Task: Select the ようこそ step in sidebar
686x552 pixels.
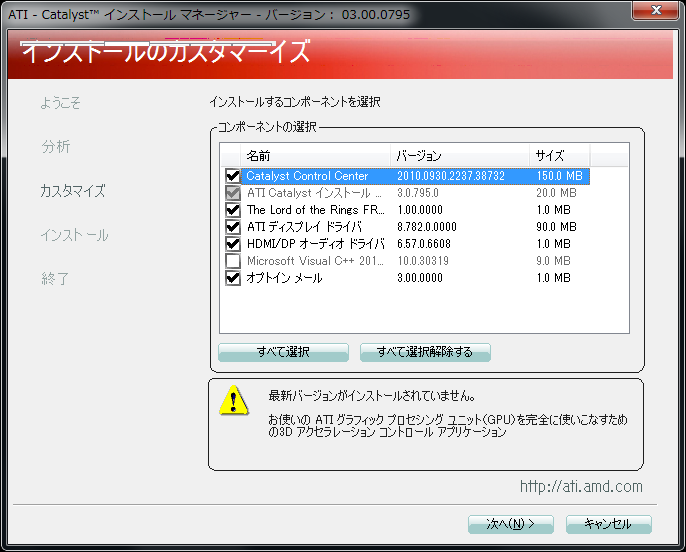Action: [60, 102]
